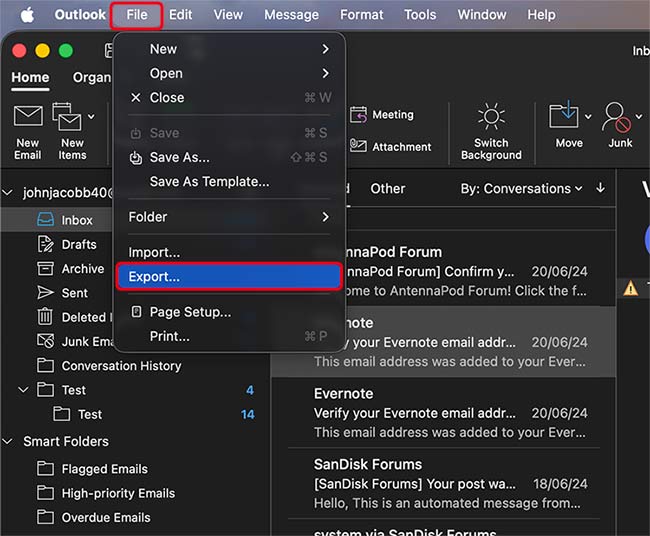Click the Page Setup menu entry

190,312
